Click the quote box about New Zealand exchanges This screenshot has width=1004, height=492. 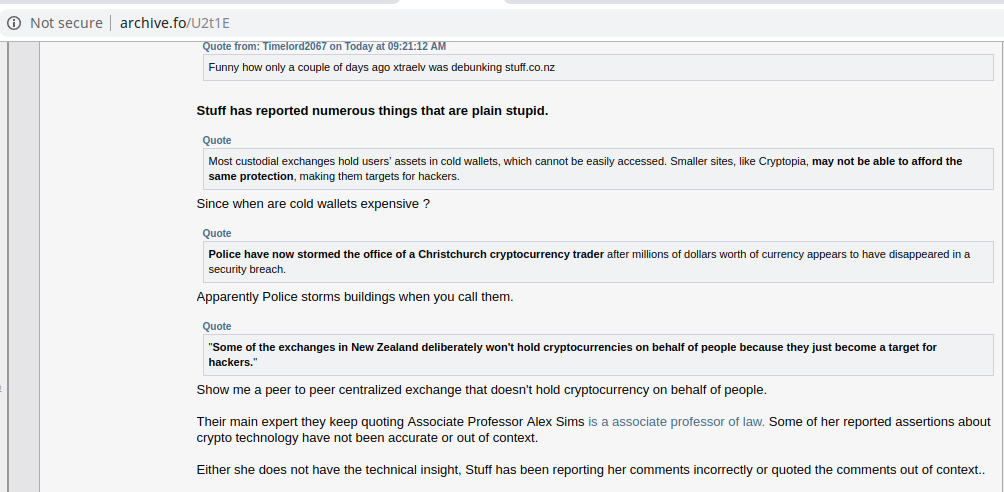(x=598, y=354)
